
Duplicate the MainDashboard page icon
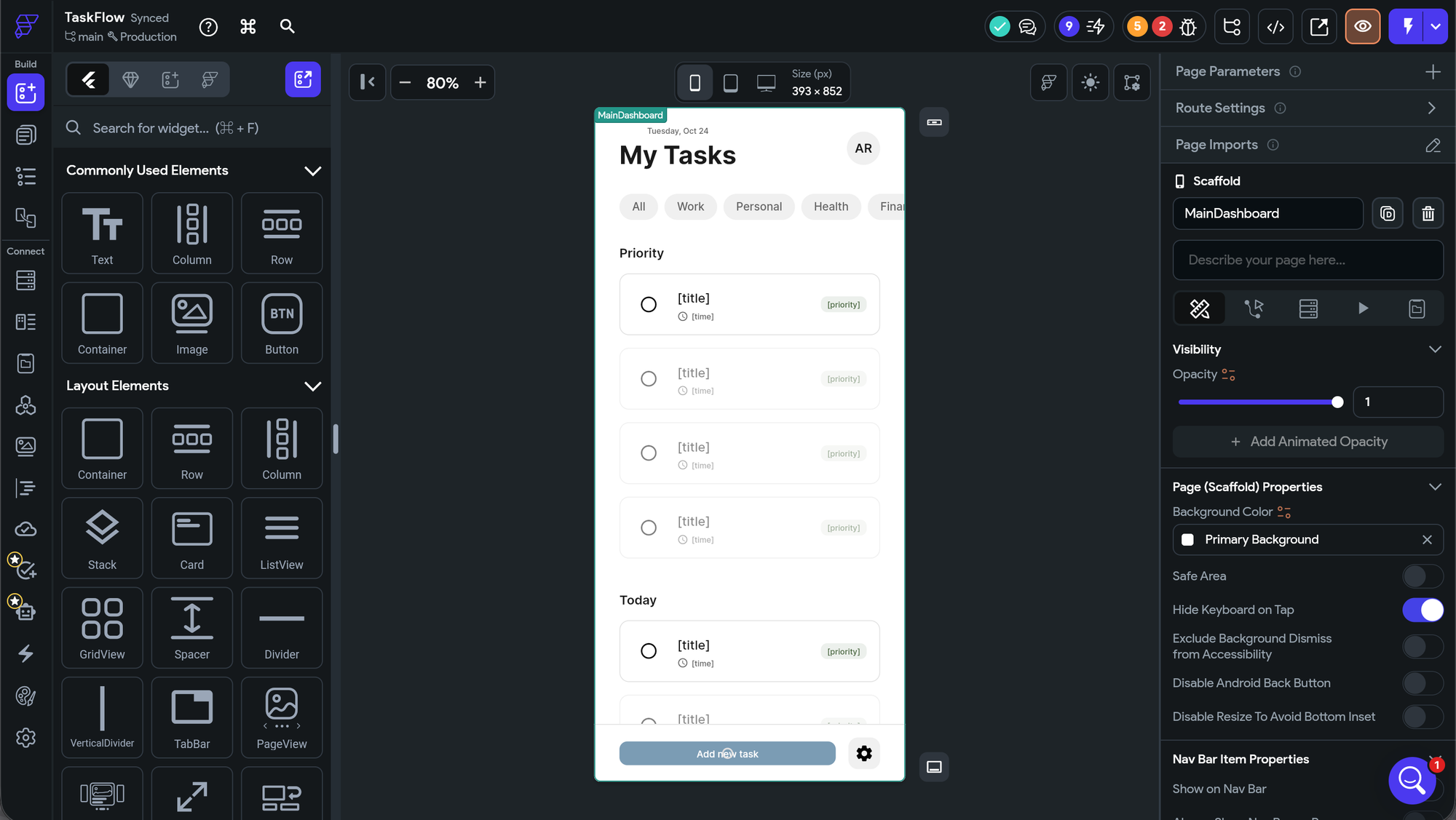[x=1388, y=213]
